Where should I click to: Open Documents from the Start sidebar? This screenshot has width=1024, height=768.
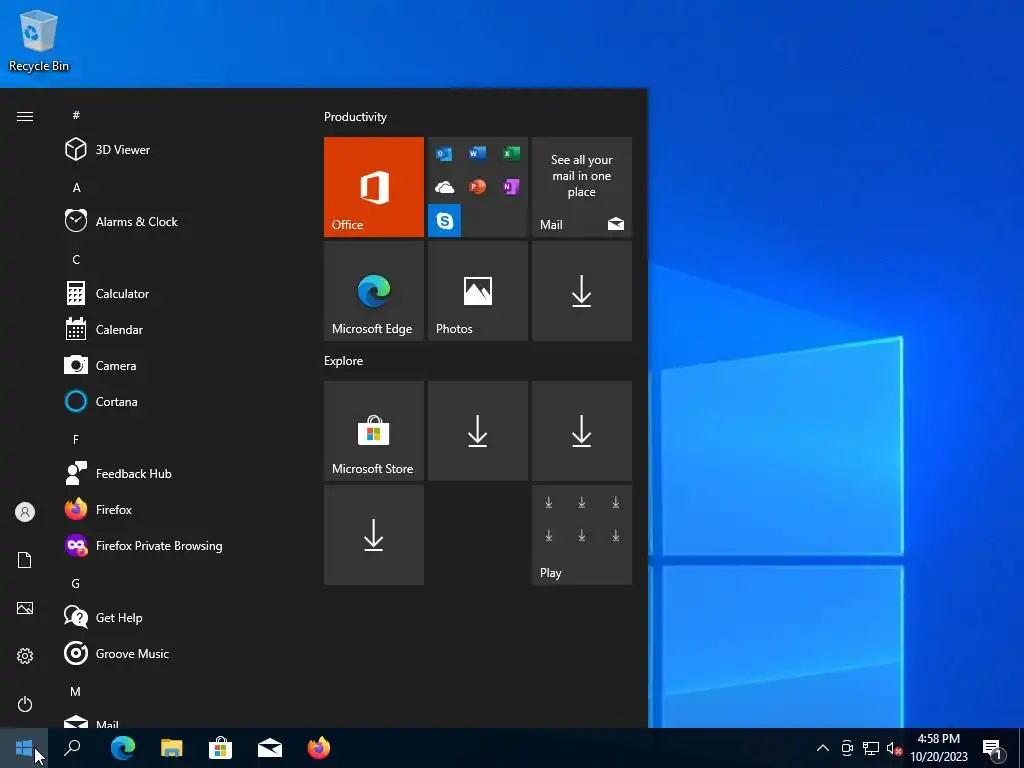[x=25, y=560]
